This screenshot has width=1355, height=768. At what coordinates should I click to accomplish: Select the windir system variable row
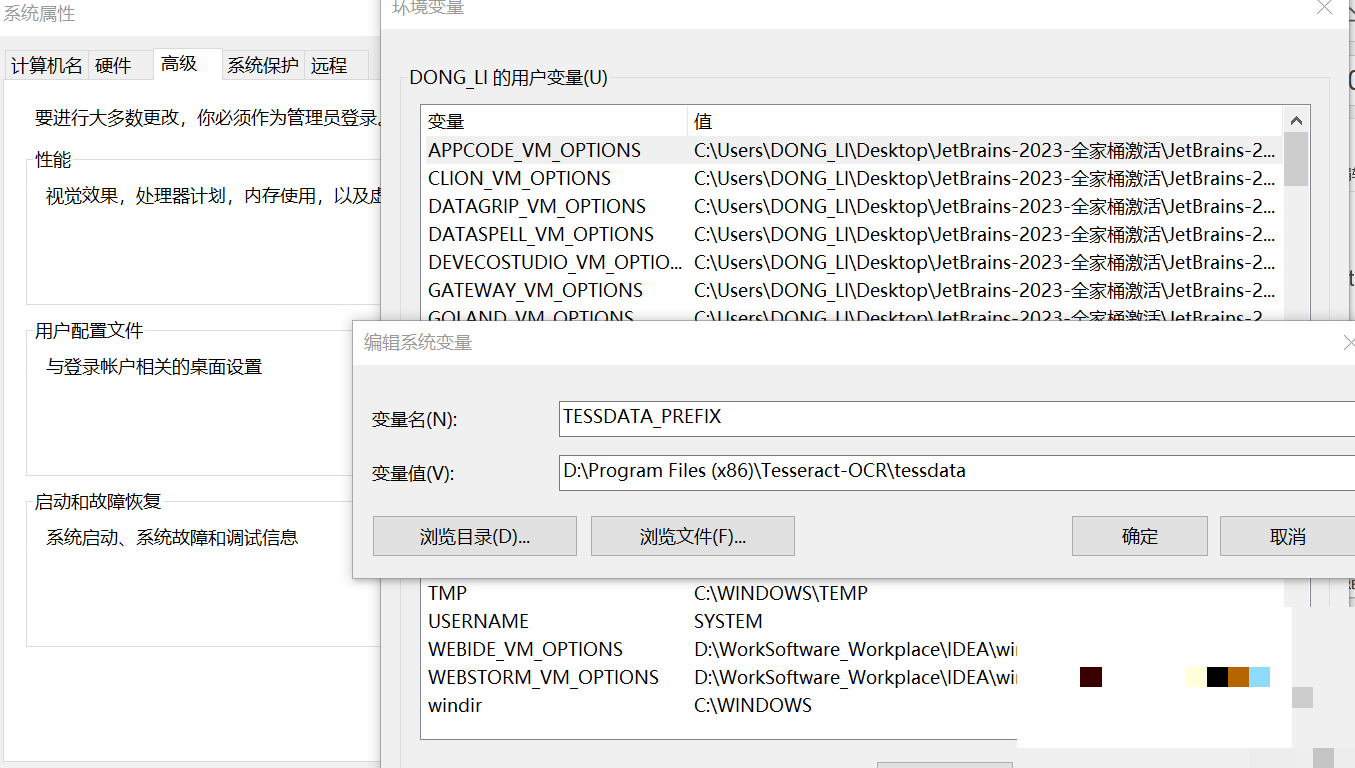(455, 706)
